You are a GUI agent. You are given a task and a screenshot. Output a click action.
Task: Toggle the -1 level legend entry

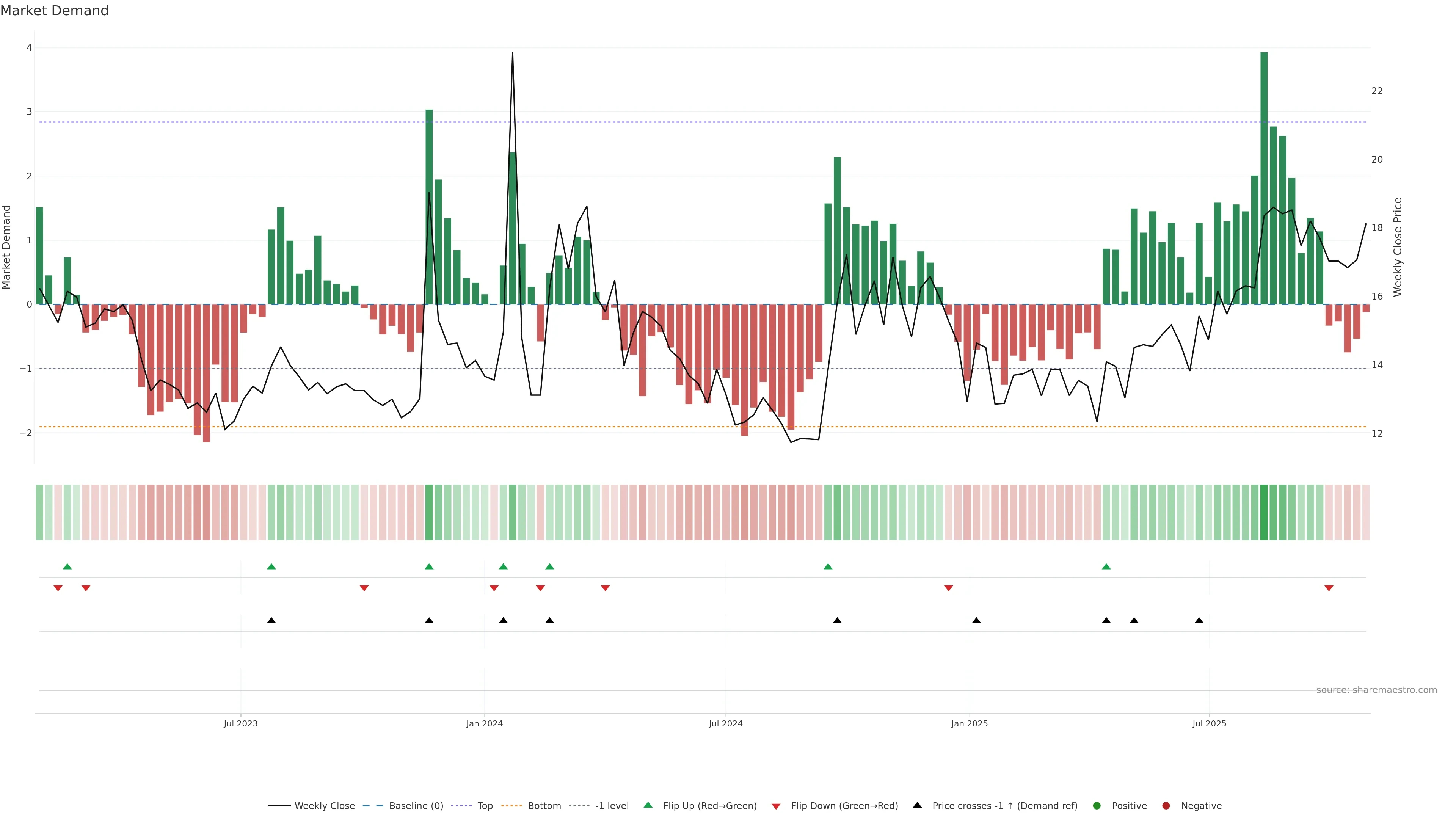612,805
